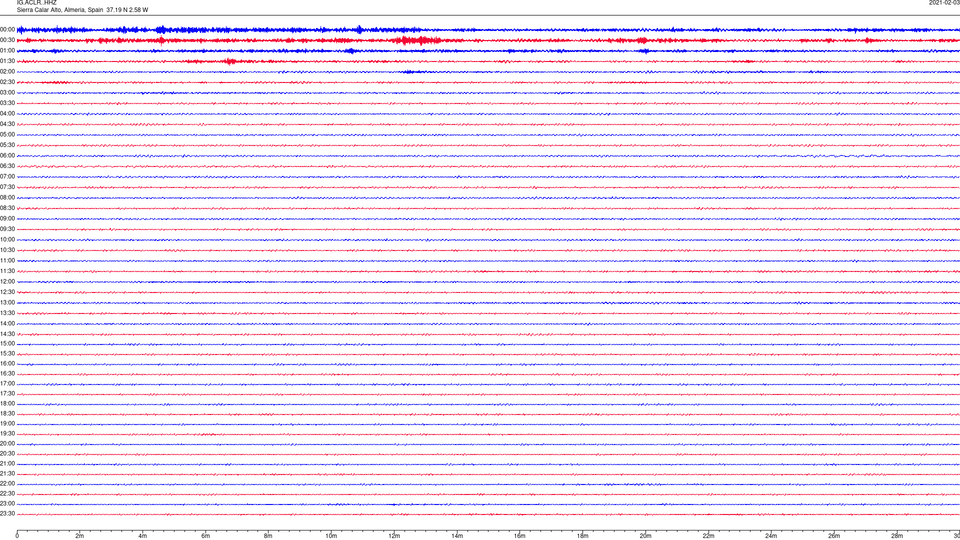Image resolution: width=960 pixels, height=540 pixels.
Task: Click the 23:30 row time label
Action: pos(7,514)
